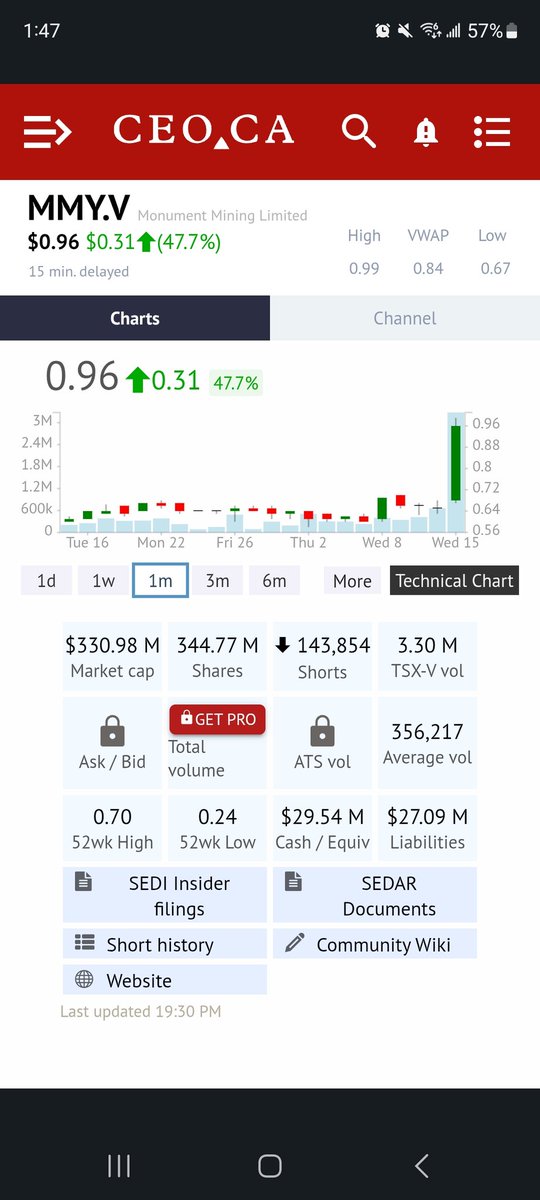Tap the SEDAR Documents file icon
The image size is (540, 1200).
point(293,882)
